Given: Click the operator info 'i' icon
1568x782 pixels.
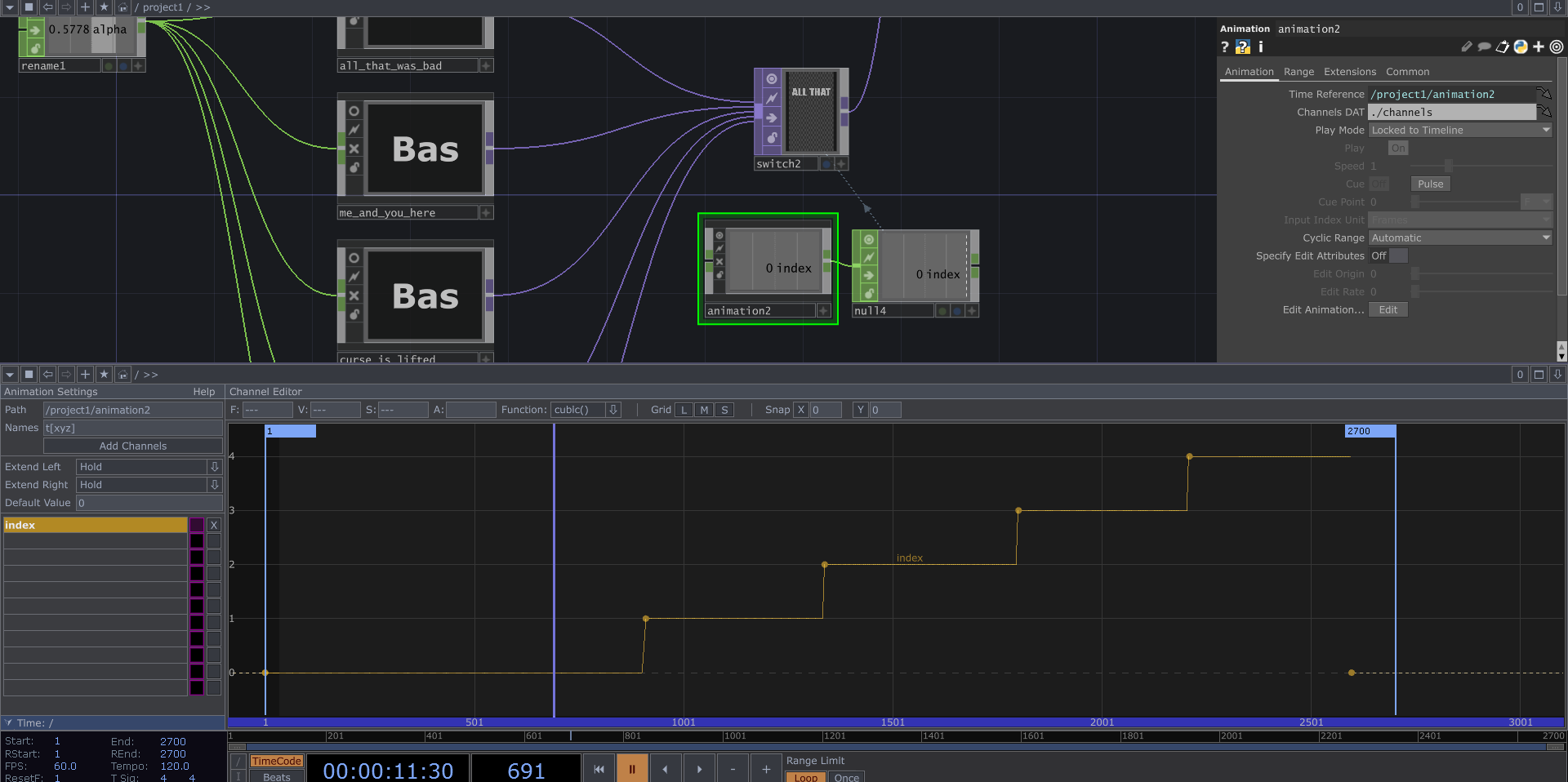Looking at the screenshot, I should pos(1260,47).
